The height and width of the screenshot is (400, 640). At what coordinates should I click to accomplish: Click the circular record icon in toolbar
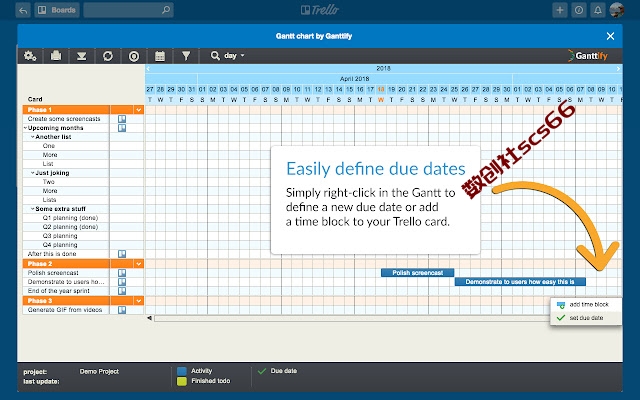coord(134,56)
